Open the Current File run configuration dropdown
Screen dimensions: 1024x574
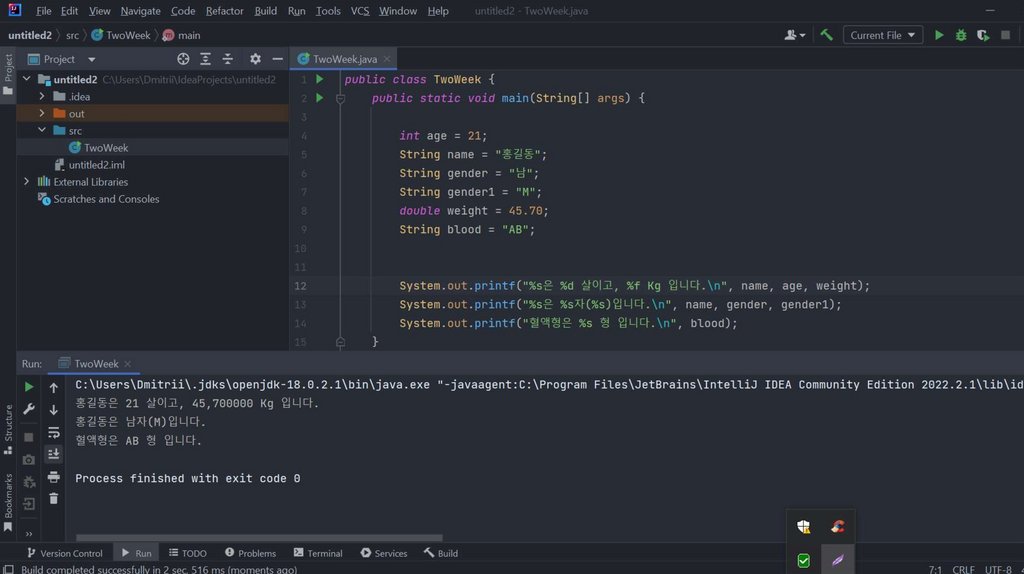(883, 35)
